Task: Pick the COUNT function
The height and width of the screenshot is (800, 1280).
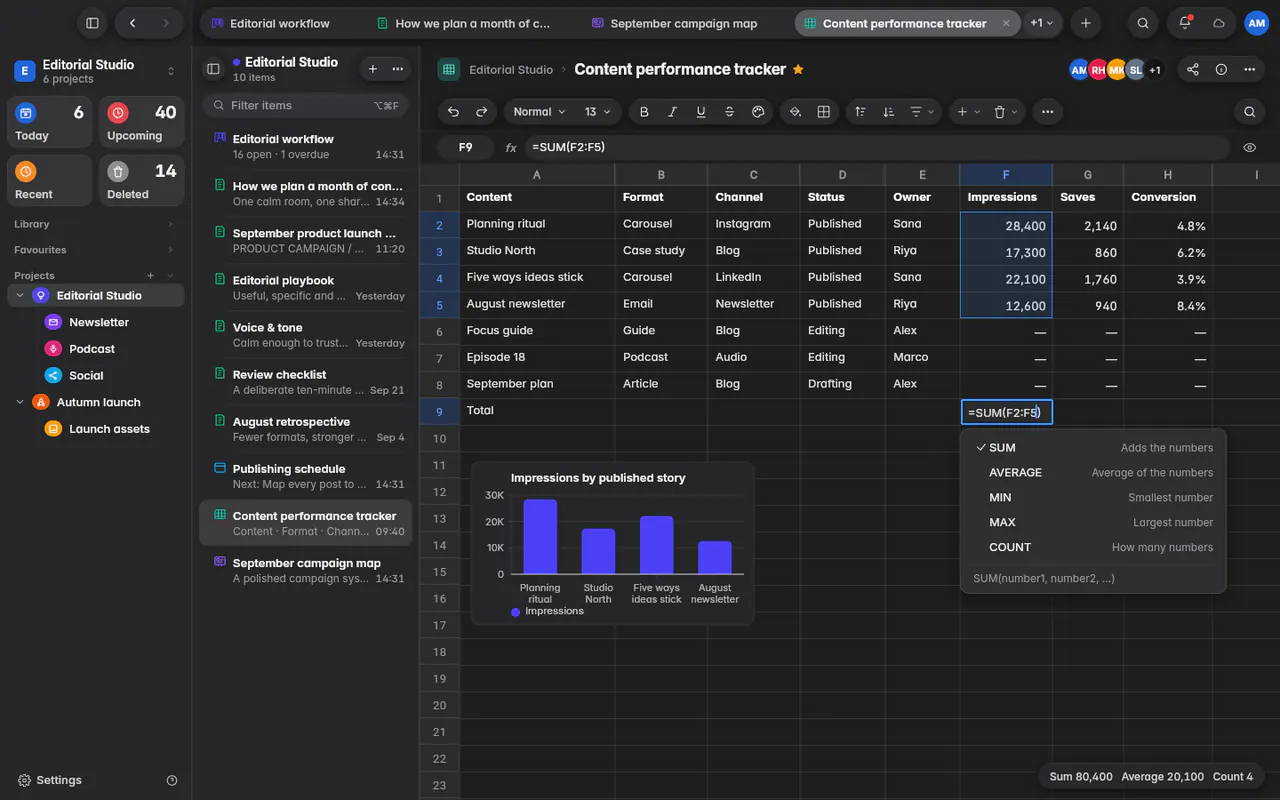Action: pyautogui.click(x=1093, y=547)
